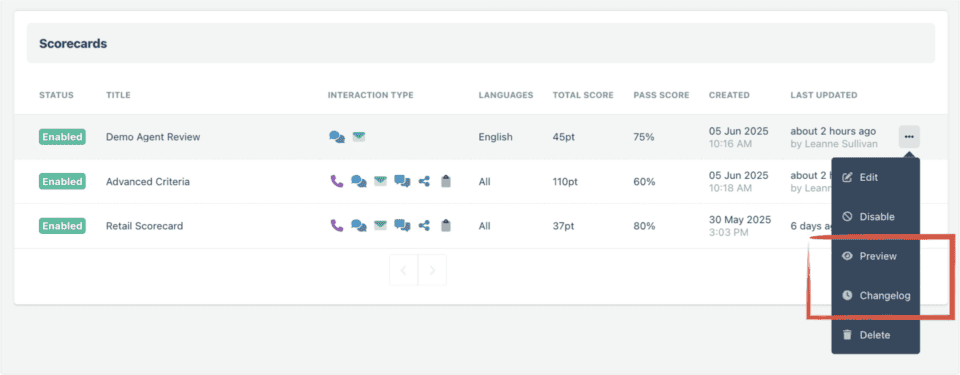Click the clipboard icon in Retail Scorecard row

coord(446,225)
